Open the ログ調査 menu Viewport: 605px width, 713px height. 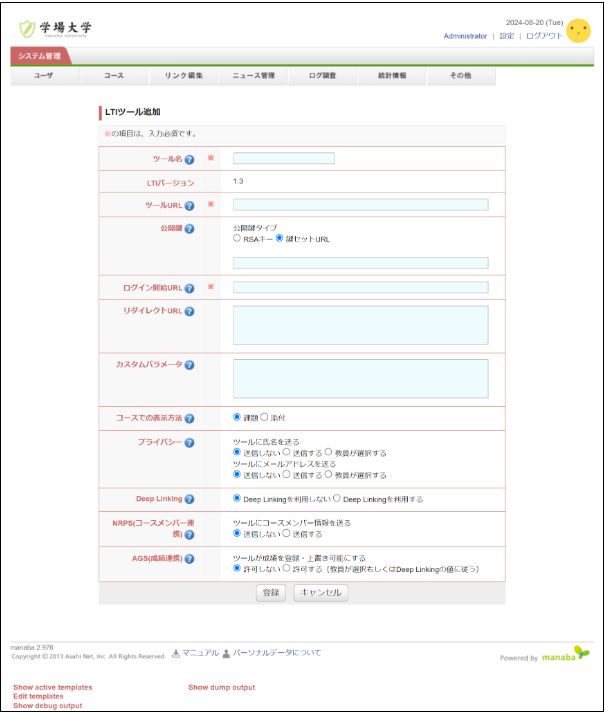[x=323, y=75]
